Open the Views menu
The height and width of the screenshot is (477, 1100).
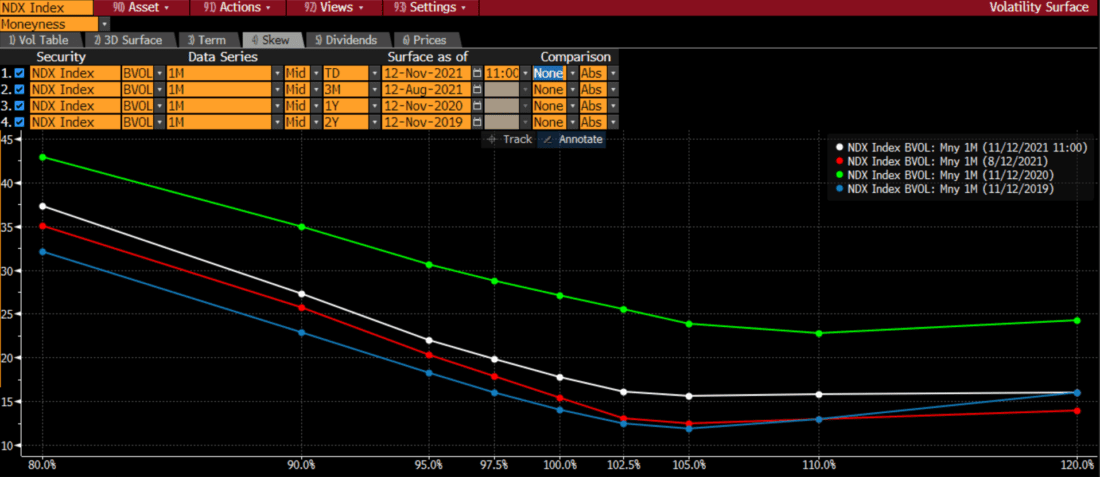tap(335, 8)
